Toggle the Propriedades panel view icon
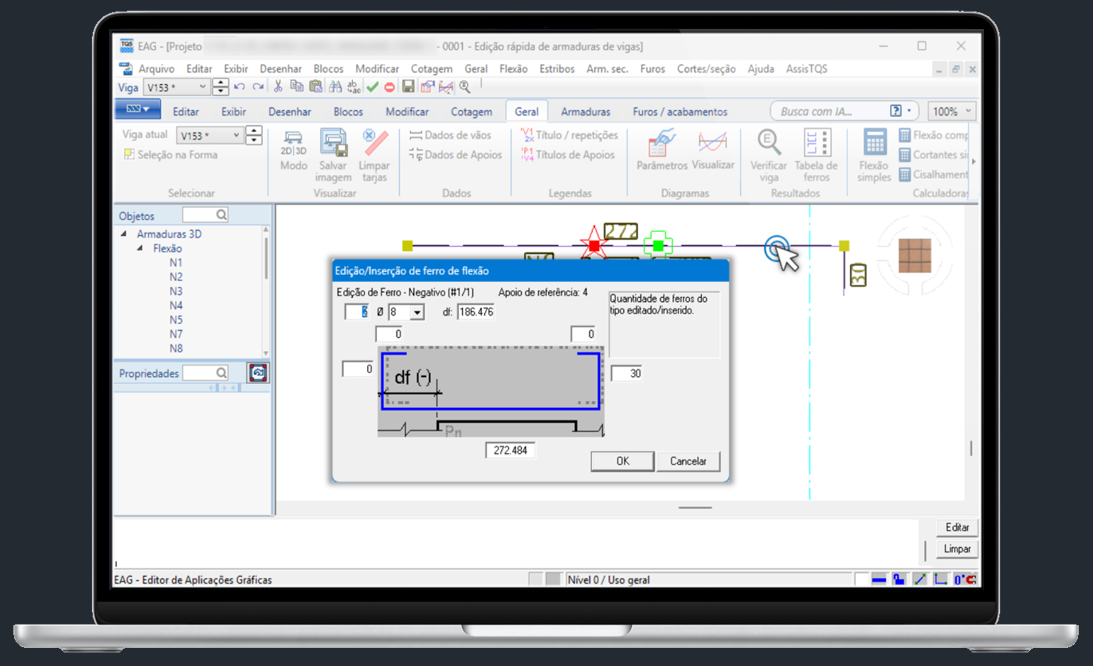Viewport: 1093px width, 666px height. click(258, 373)
